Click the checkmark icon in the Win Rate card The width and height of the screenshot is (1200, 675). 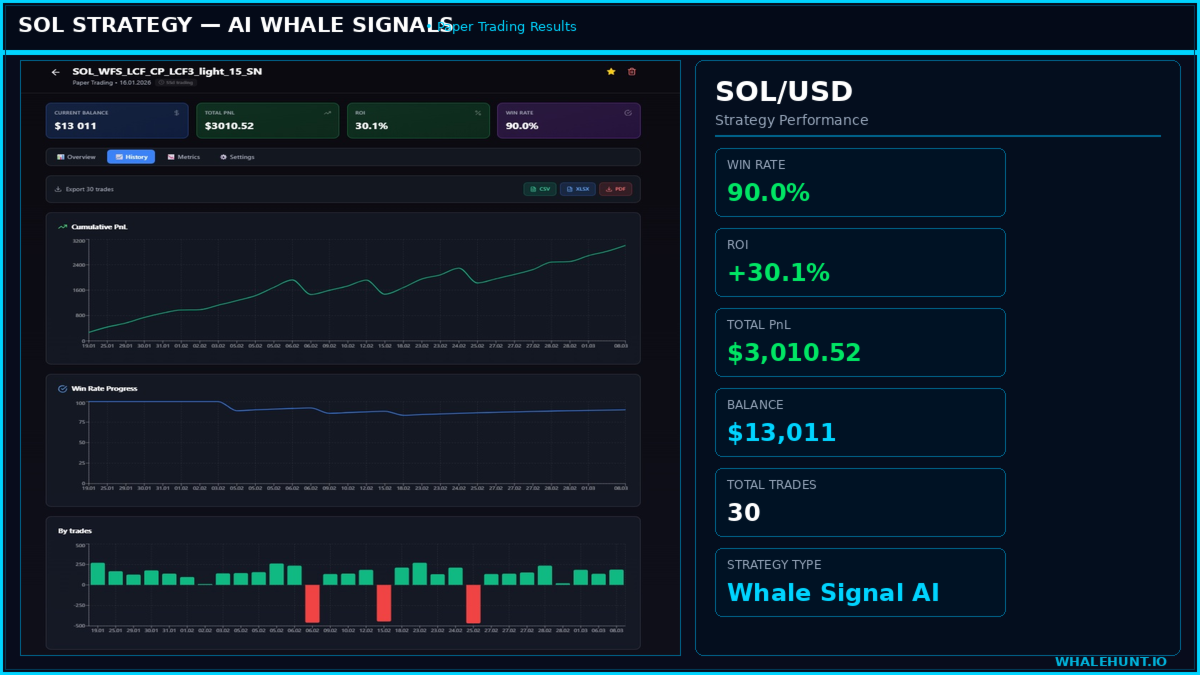(x=628, y=113)
